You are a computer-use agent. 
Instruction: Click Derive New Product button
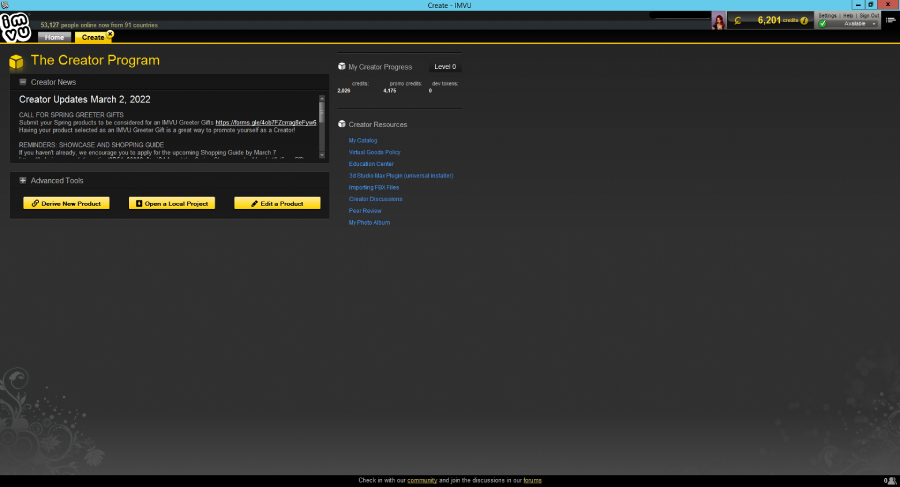[x=66, y=203]
